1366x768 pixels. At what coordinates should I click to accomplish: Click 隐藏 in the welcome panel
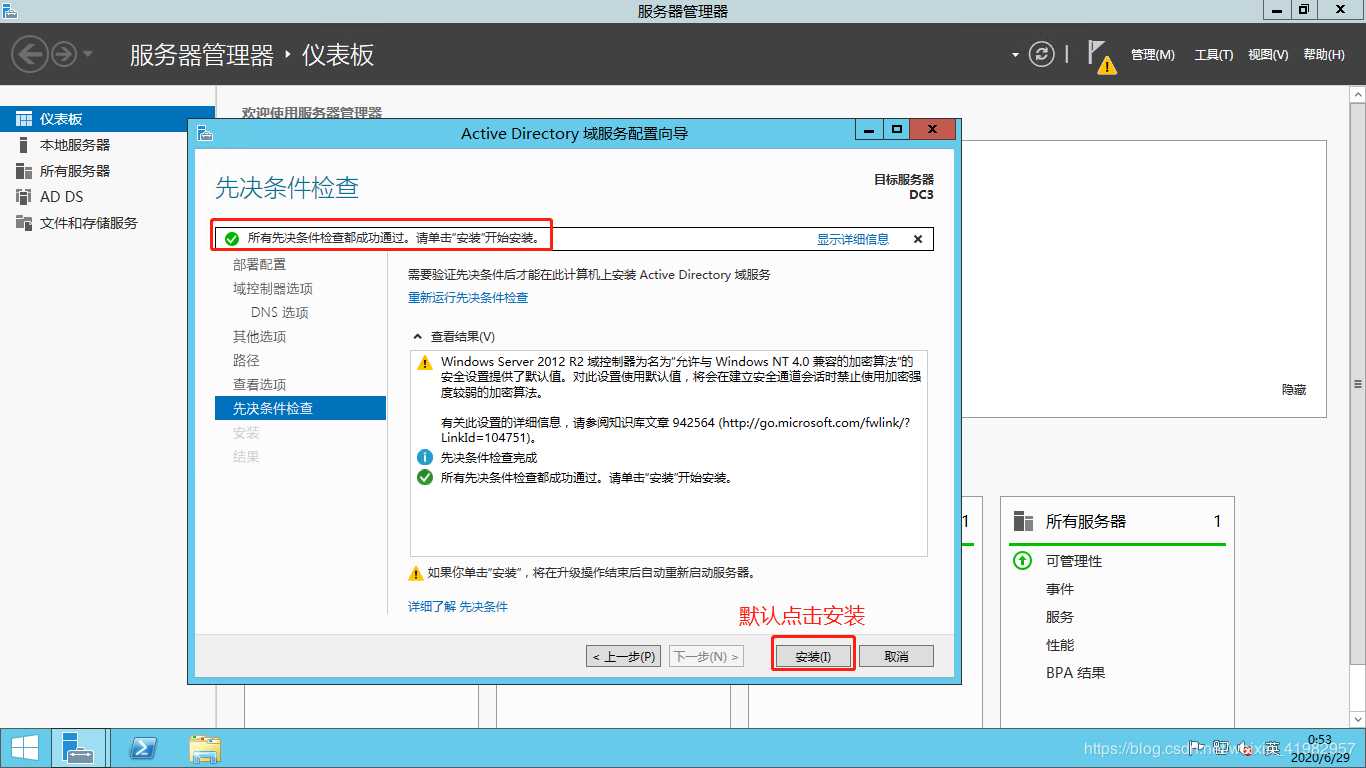[x=1294, y=390]
